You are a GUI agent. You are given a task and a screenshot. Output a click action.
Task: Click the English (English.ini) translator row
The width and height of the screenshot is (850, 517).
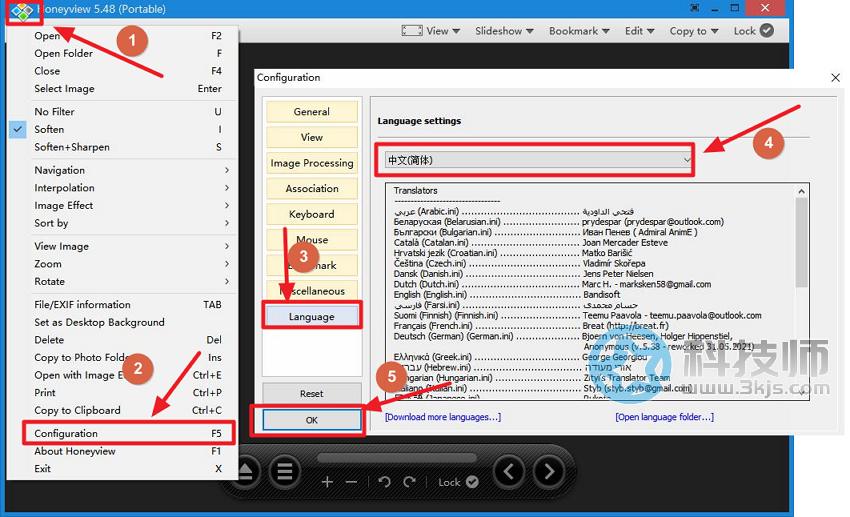pyautogui.click(x=507, y=294)
